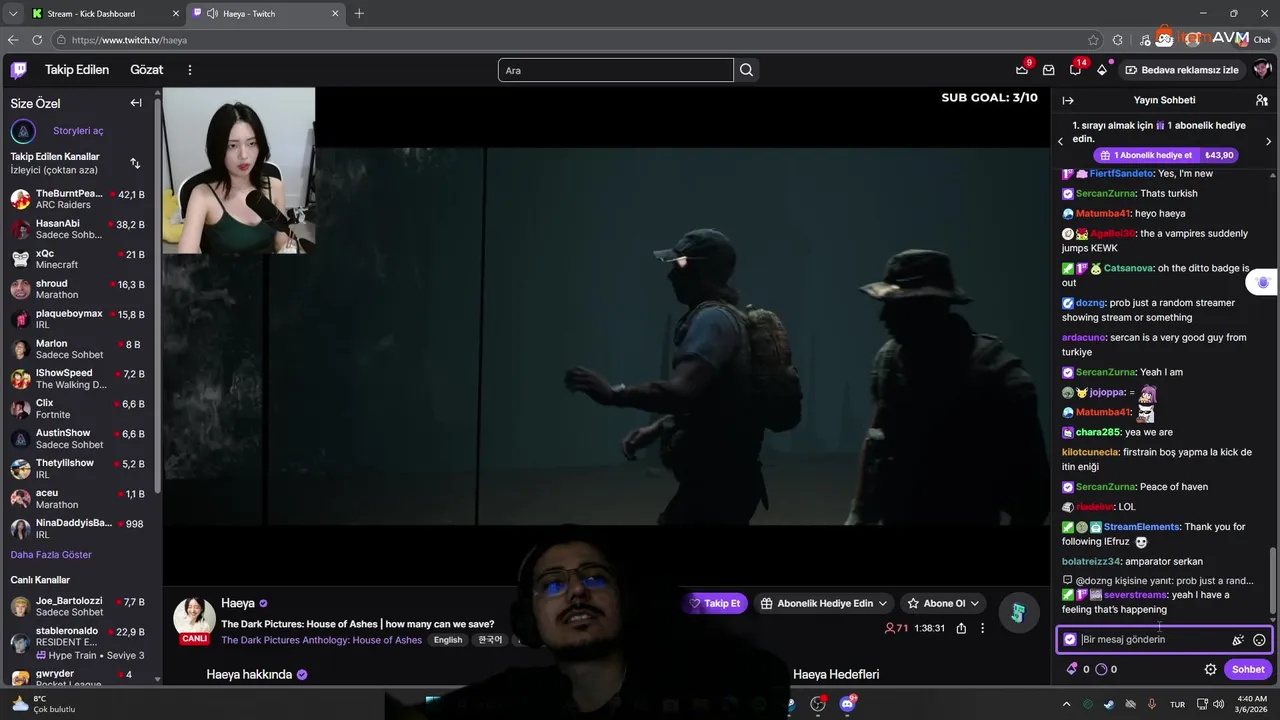This screenshot has height=720, width=1280.
Task: Open the three-dot more menu beside Gözat
Action: [190, 70]
